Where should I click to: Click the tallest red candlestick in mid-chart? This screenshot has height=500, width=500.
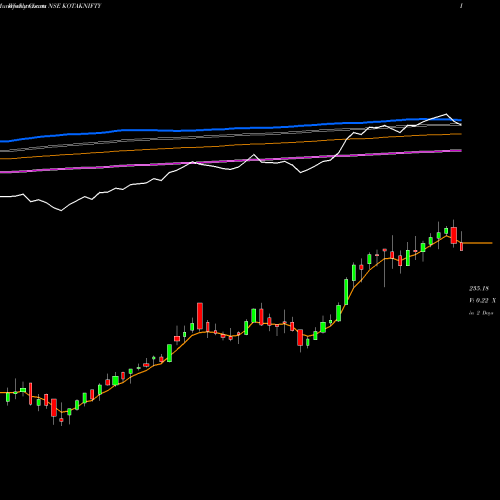click(x=200, y=316)
